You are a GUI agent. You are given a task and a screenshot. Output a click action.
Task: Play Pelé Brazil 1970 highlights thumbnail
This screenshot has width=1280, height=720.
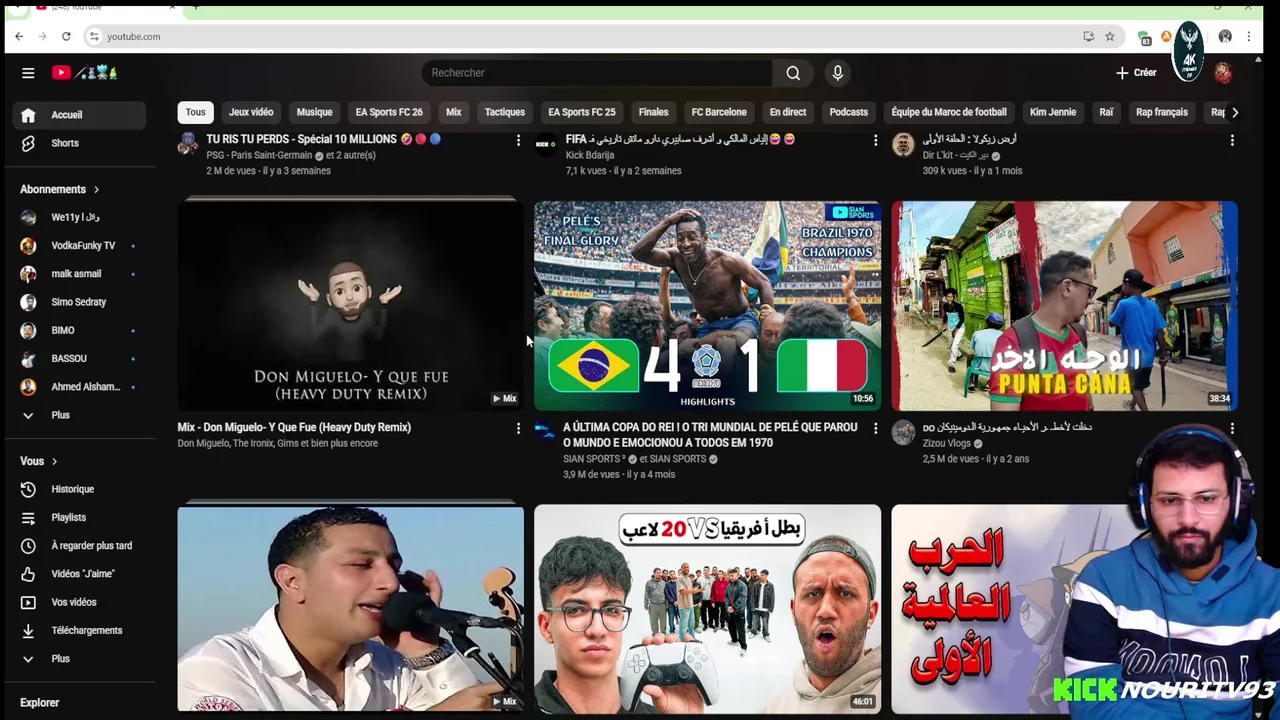[x=707, y=305]
